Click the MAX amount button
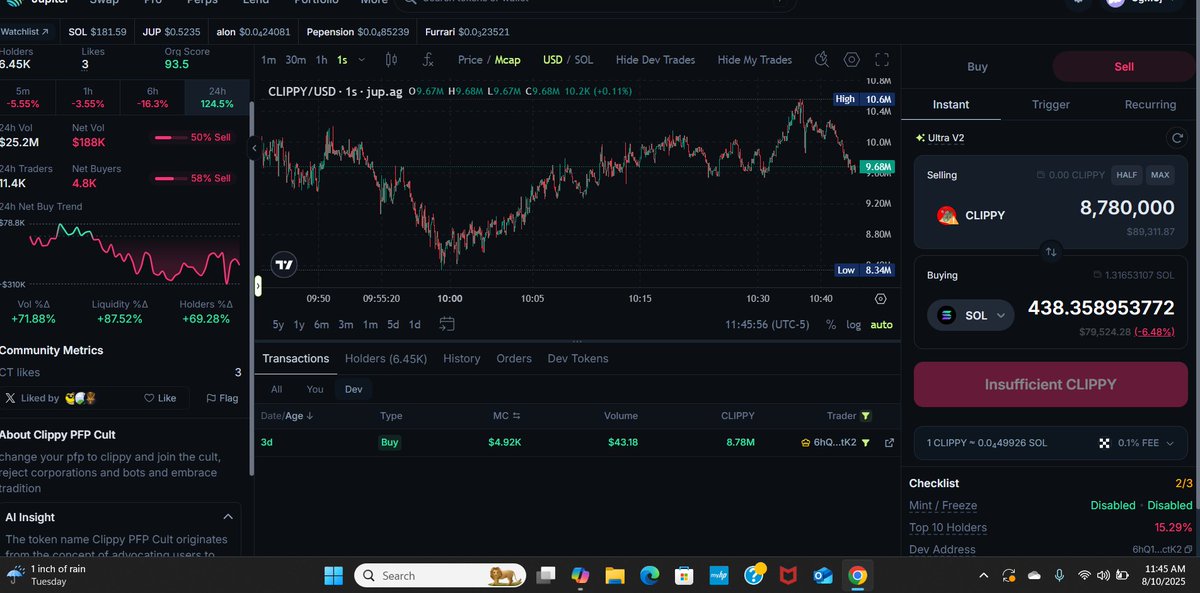Image resolution: width=1200 pixels, height=593 pixels. [1160, 175]
